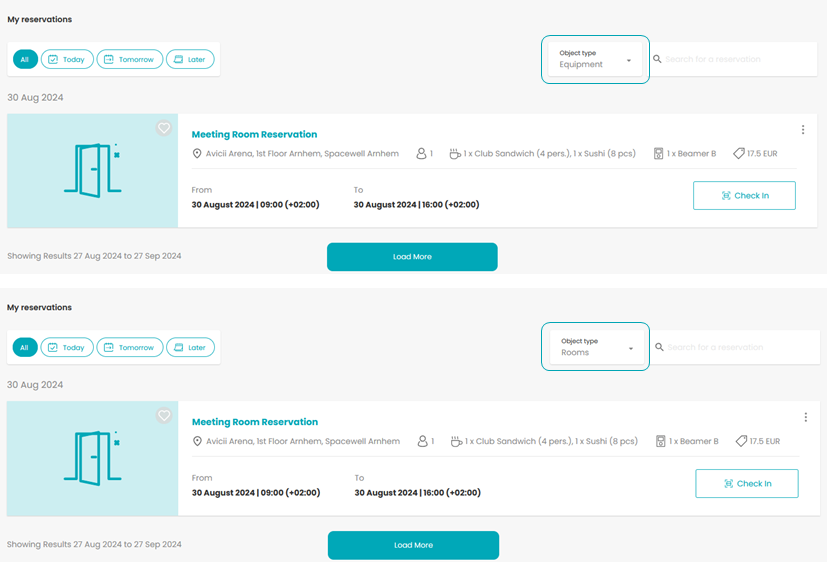Open the Object type dropdown showing Rooms

[597, 347]
